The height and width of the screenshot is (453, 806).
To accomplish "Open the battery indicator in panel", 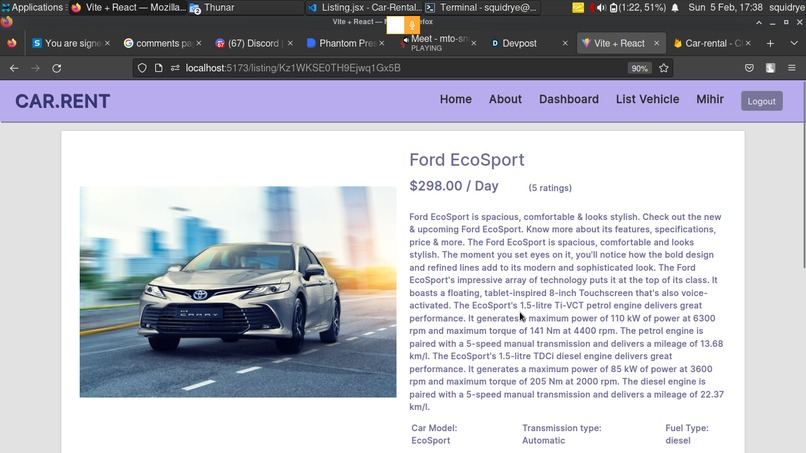I will click(637, 7).
